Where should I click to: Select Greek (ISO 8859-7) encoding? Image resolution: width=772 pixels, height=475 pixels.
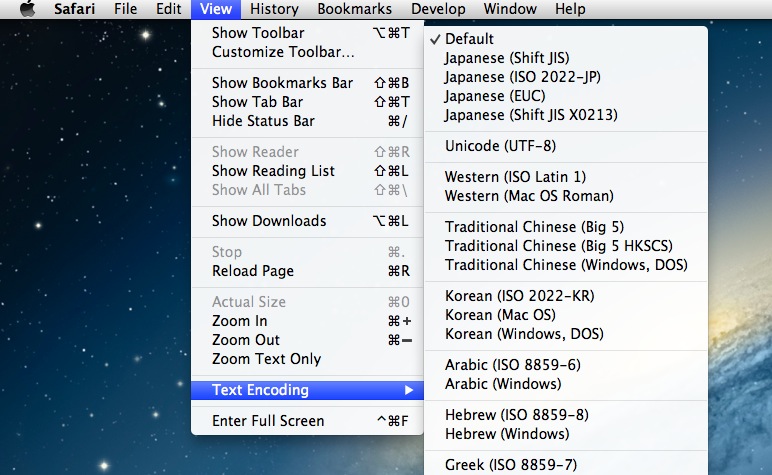pos(566,465)
